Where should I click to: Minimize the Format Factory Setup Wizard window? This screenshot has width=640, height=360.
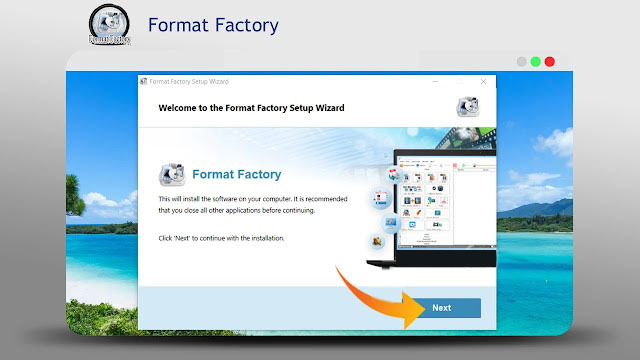(x=436, y=82)
